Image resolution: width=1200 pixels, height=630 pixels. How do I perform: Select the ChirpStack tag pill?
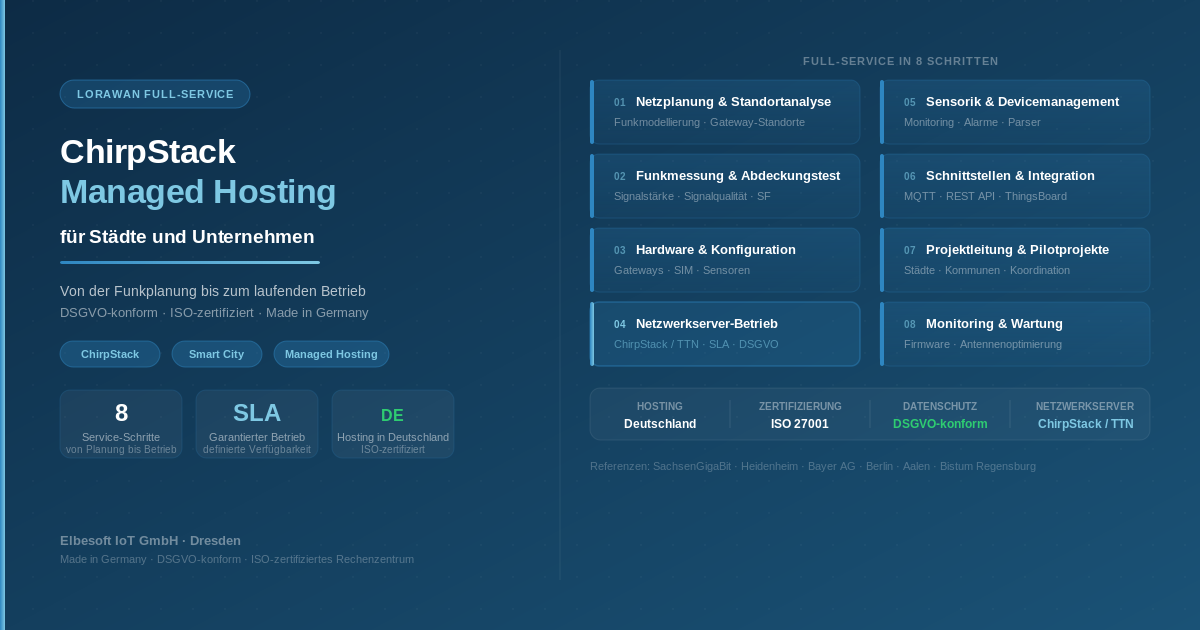tap(110, 354)
